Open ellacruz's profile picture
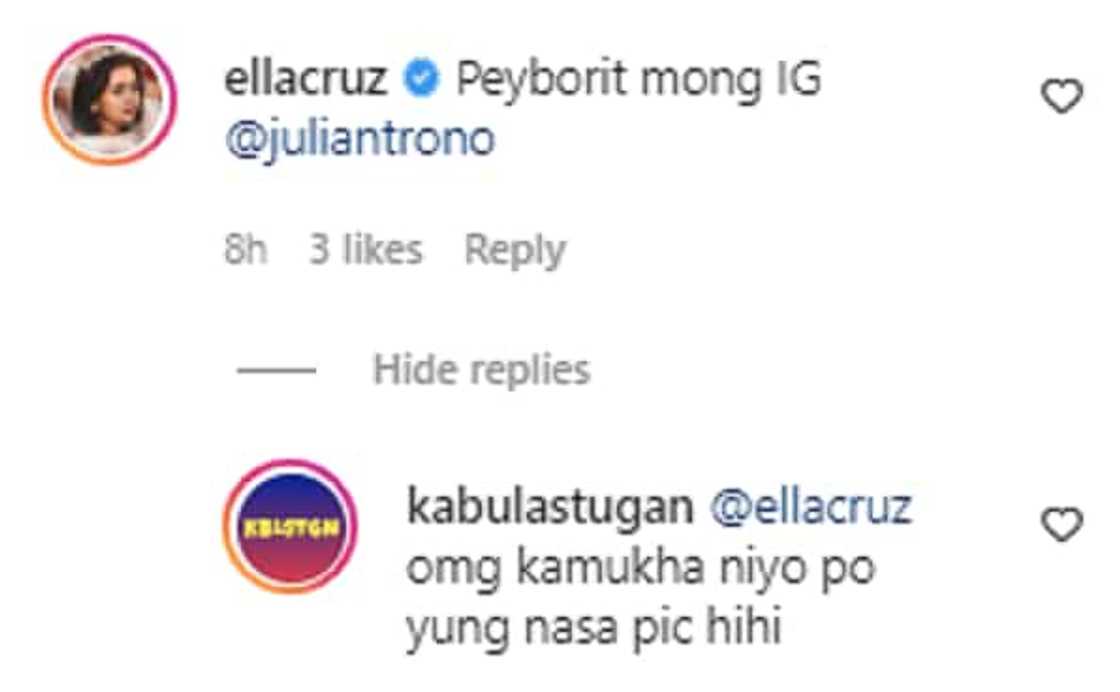Image resolution: width=1120 pixels, height=692 pixels. [109, 99]
